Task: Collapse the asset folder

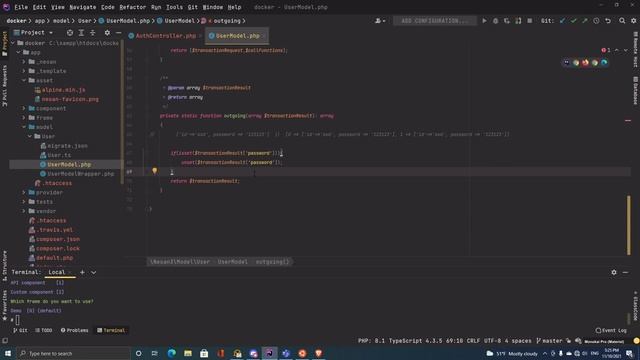Action: 24,80
